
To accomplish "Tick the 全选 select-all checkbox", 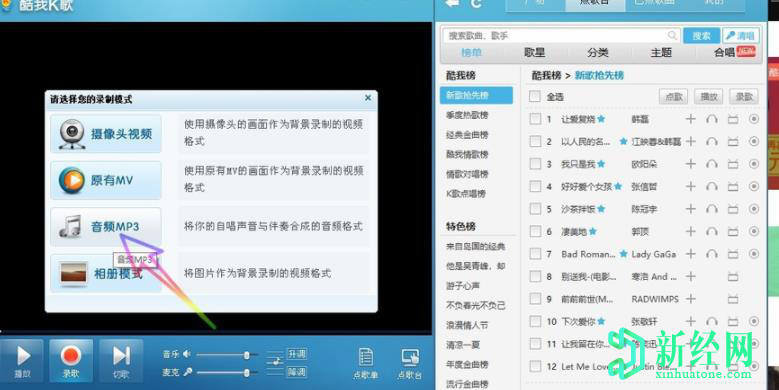I will click(x=535, y=96).
